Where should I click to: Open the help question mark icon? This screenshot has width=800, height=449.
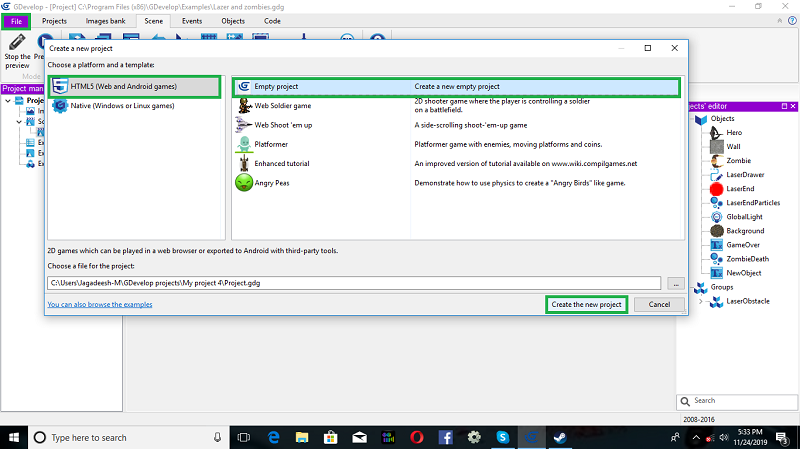(792, 21)
